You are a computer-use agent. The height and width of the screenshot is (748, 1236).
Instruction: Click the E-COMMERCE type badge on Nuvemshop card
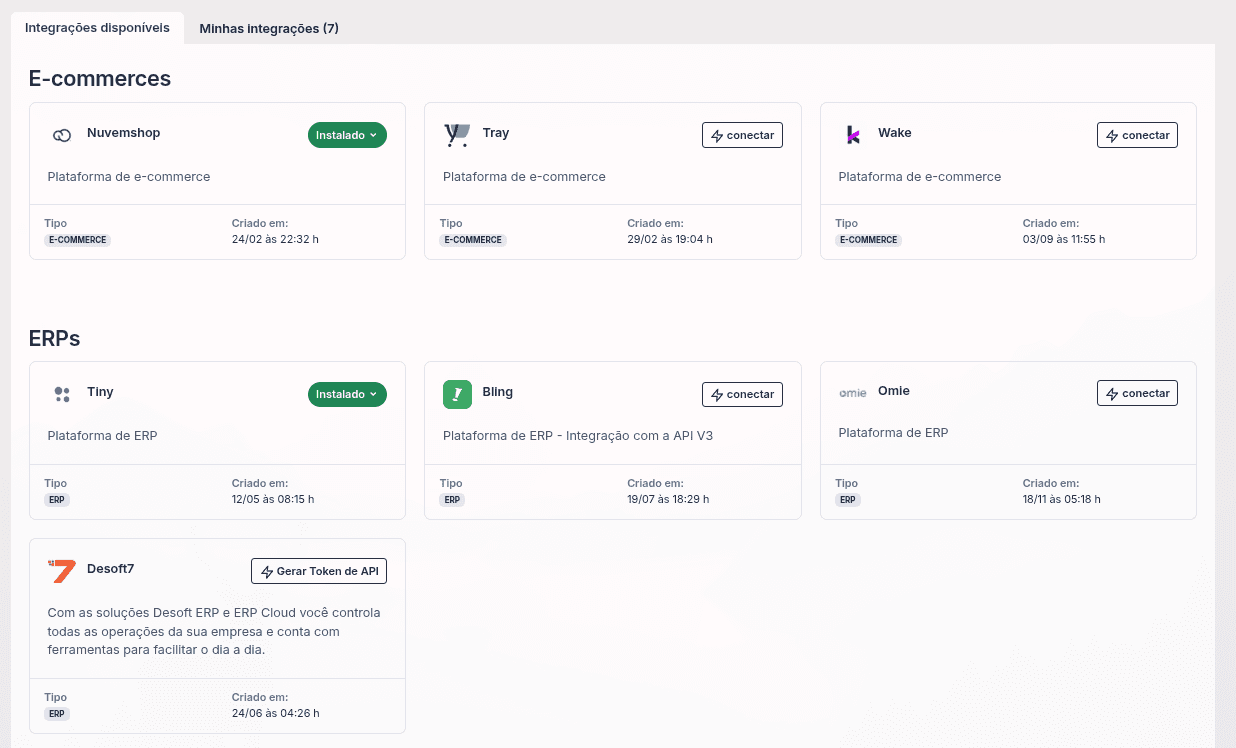point(77,240)
